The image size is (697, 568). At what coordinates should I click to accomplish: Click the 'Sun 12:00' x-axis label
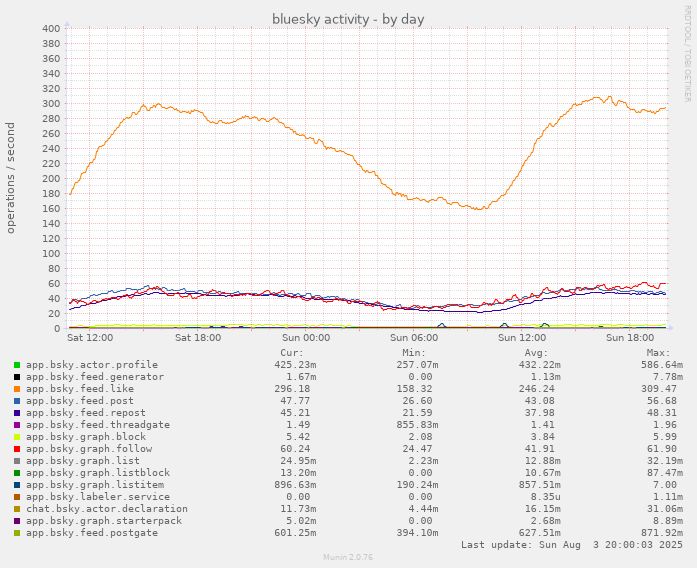(x=522, y=338)
